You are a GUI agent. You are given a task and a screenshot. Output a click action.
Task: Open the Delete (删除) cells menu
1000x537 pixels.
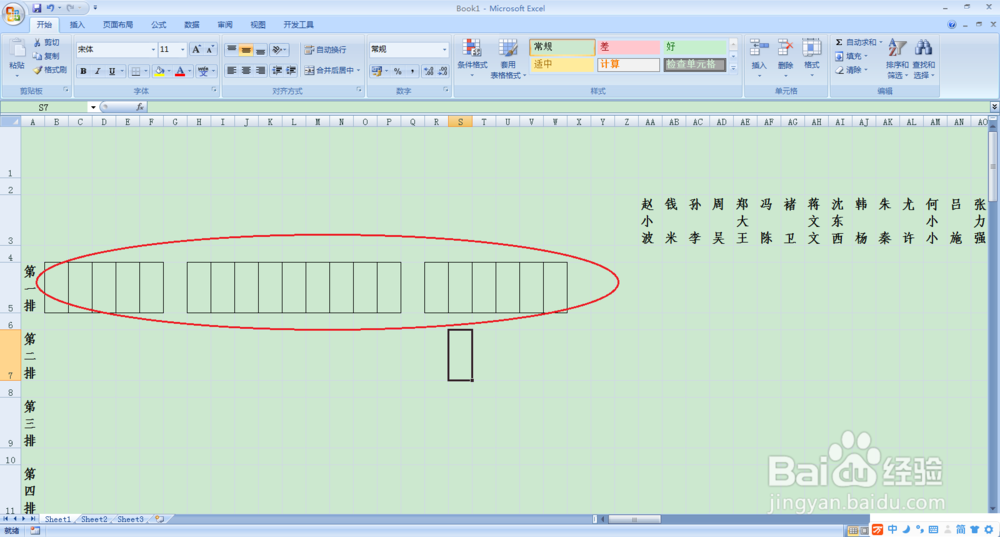[x=785, y=57]
